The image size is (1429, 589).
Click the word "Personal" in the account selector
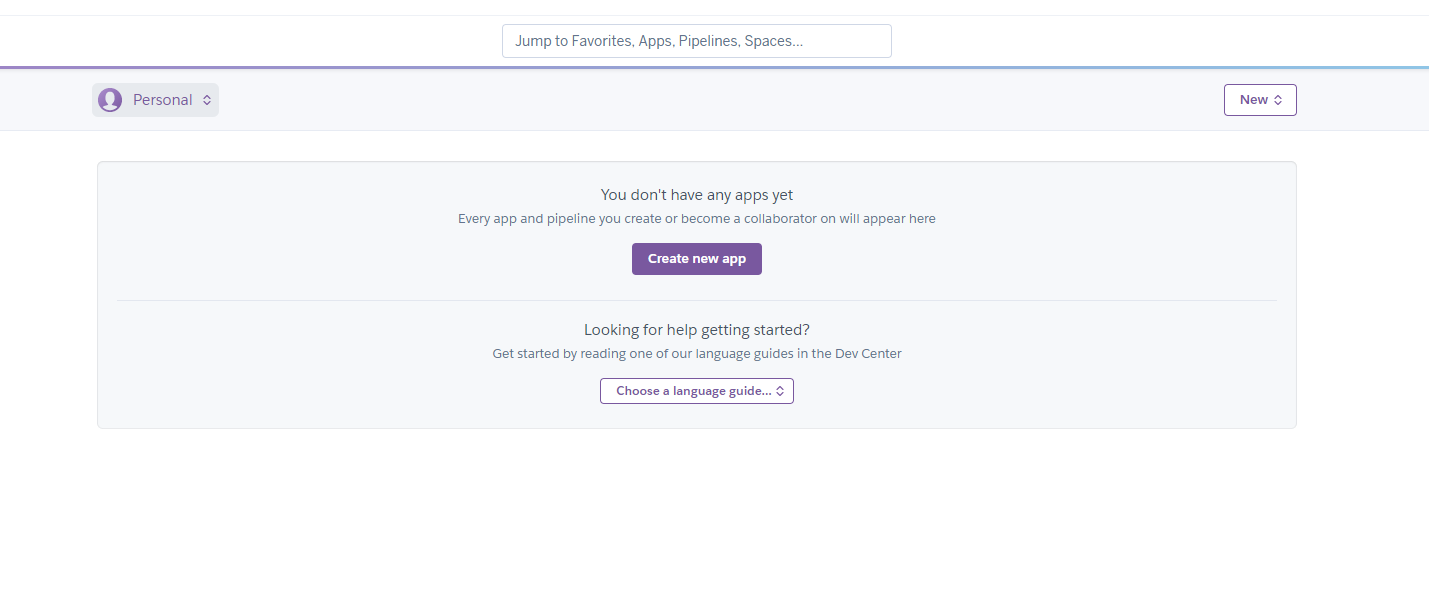(163, 100)
